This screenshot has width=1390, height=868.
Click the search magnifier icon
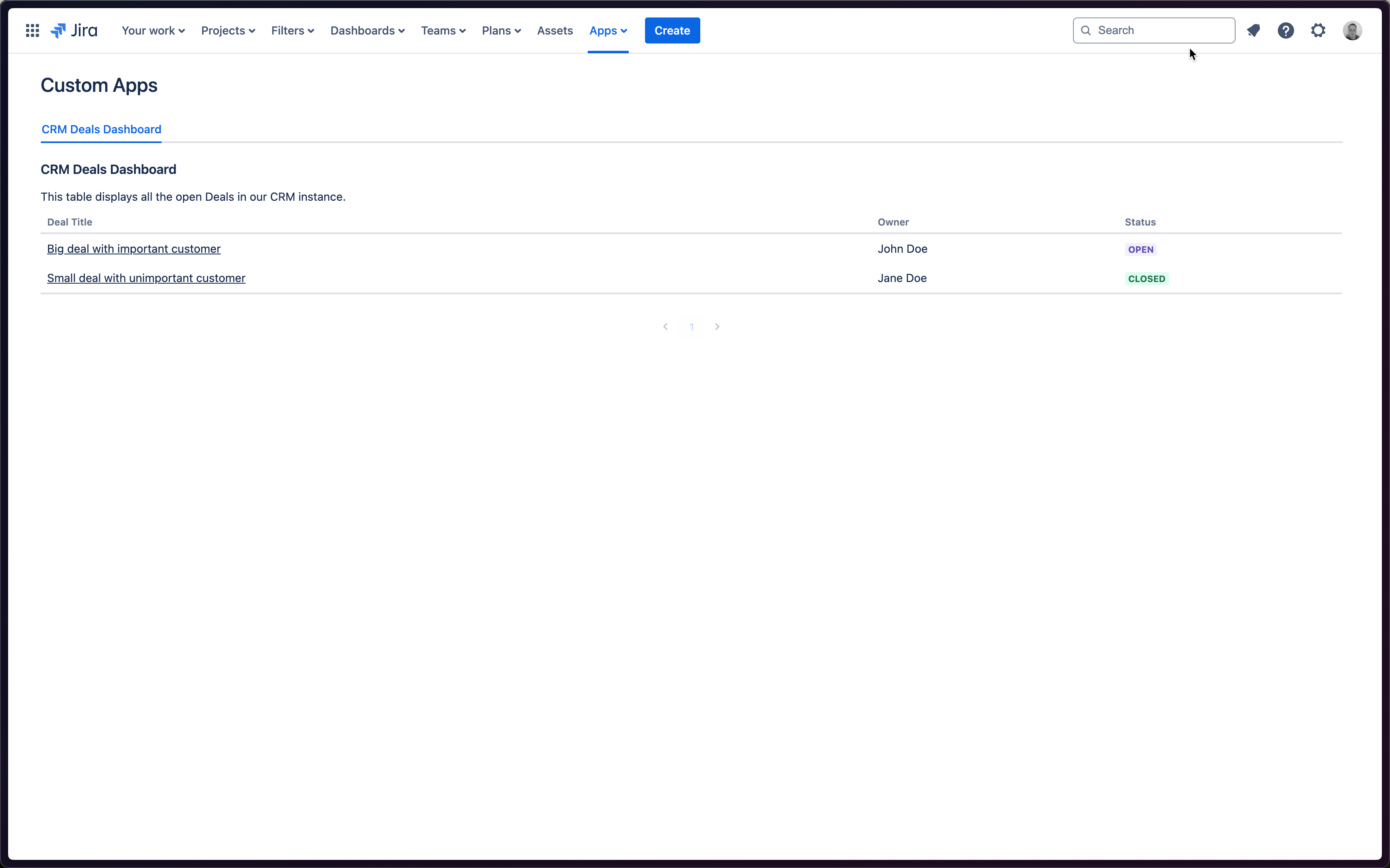[1086, 30]
